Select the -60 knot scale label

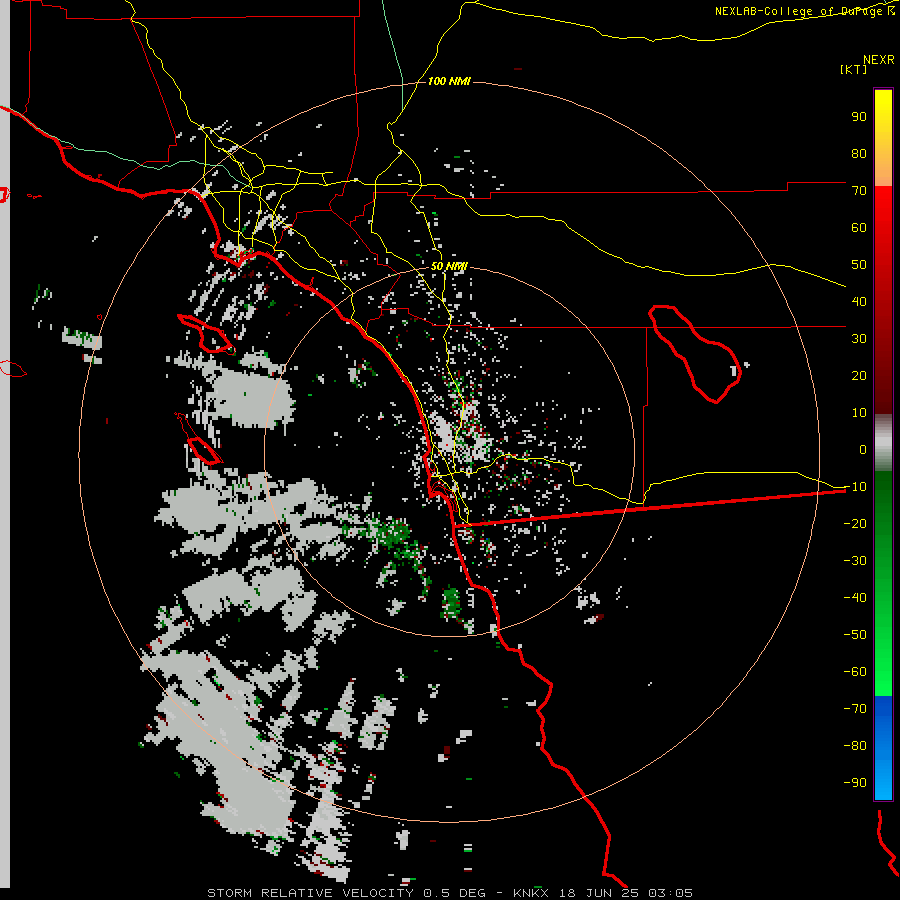coord(855,672)
